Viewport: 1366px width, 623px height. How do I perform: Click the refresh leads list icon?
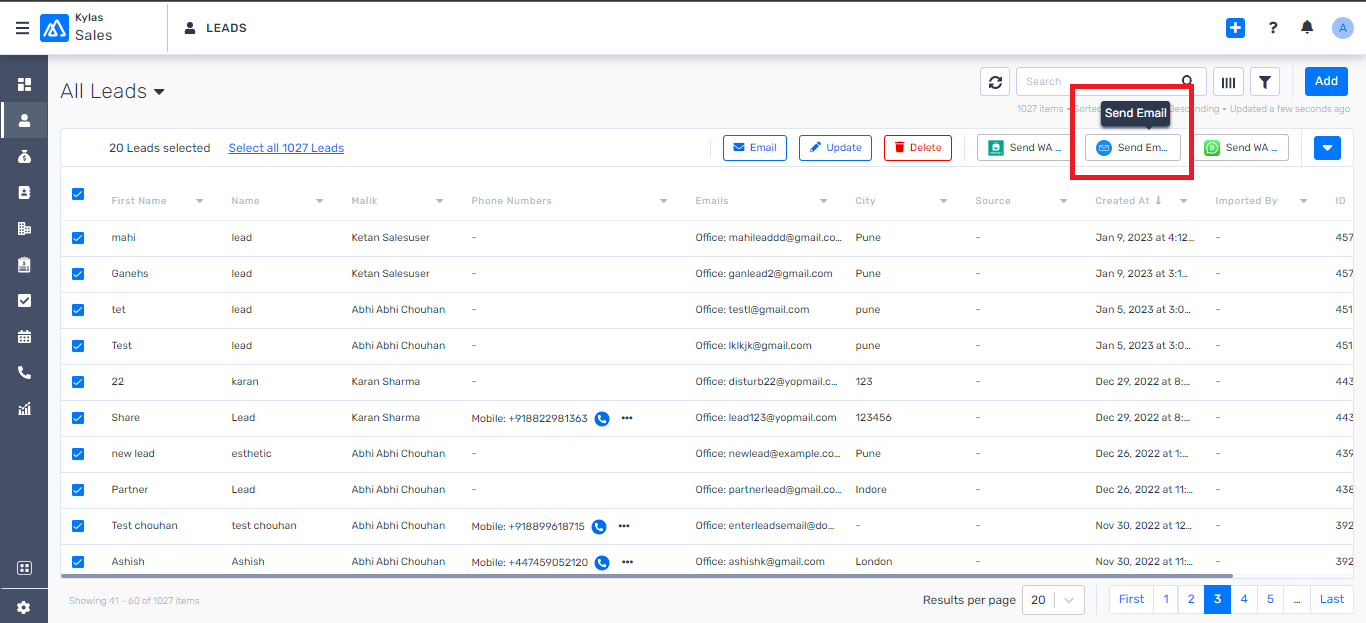click(995, 82)
